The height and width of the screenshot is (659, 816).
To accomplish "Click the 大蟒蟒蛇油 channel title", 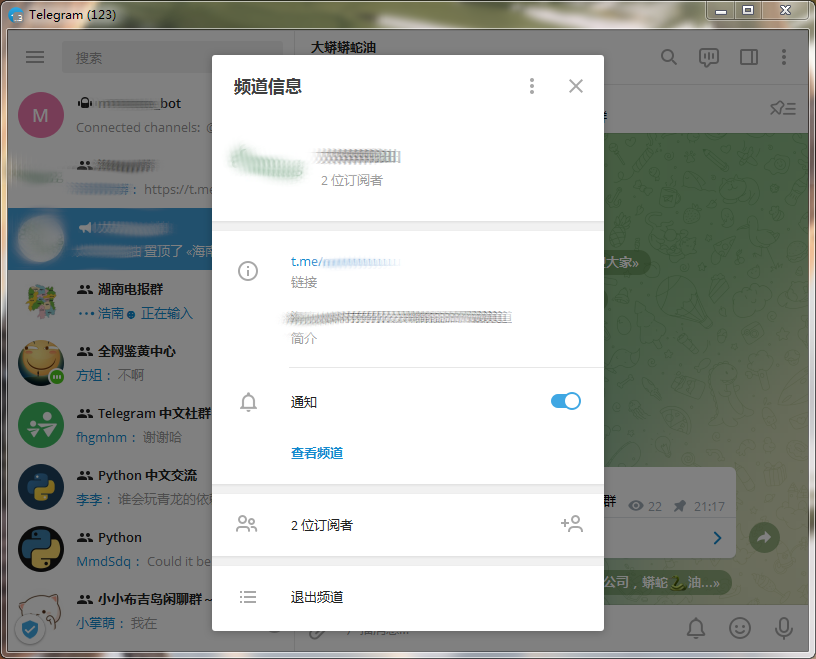I will [x=343, y=47].
